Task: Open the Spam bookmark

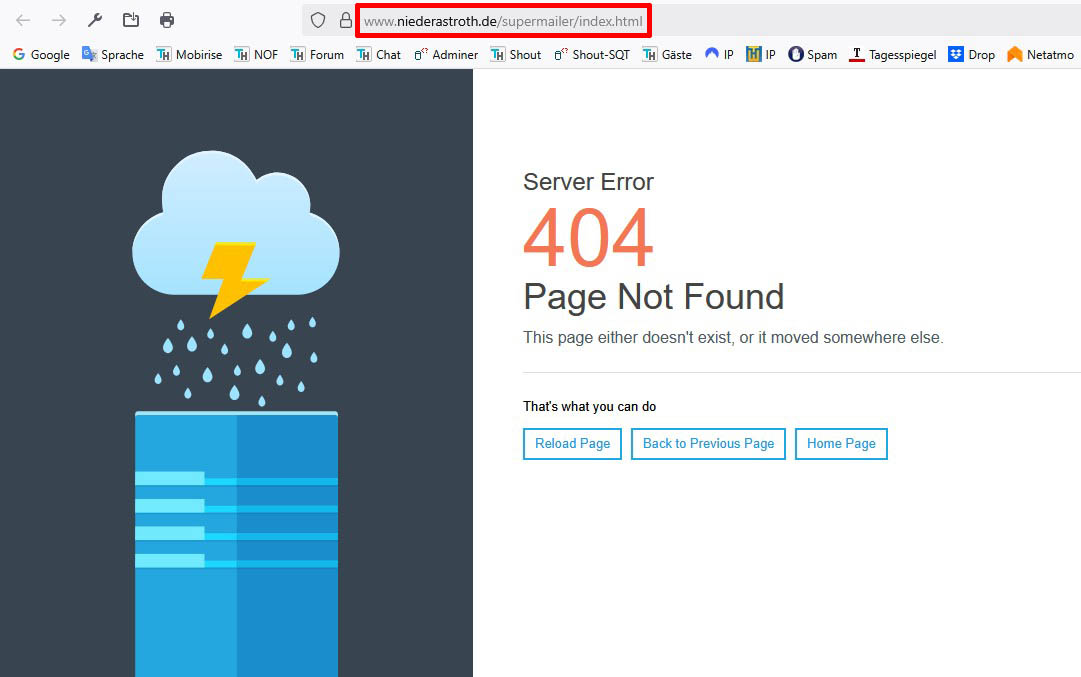Action: (x=812, y=55)
